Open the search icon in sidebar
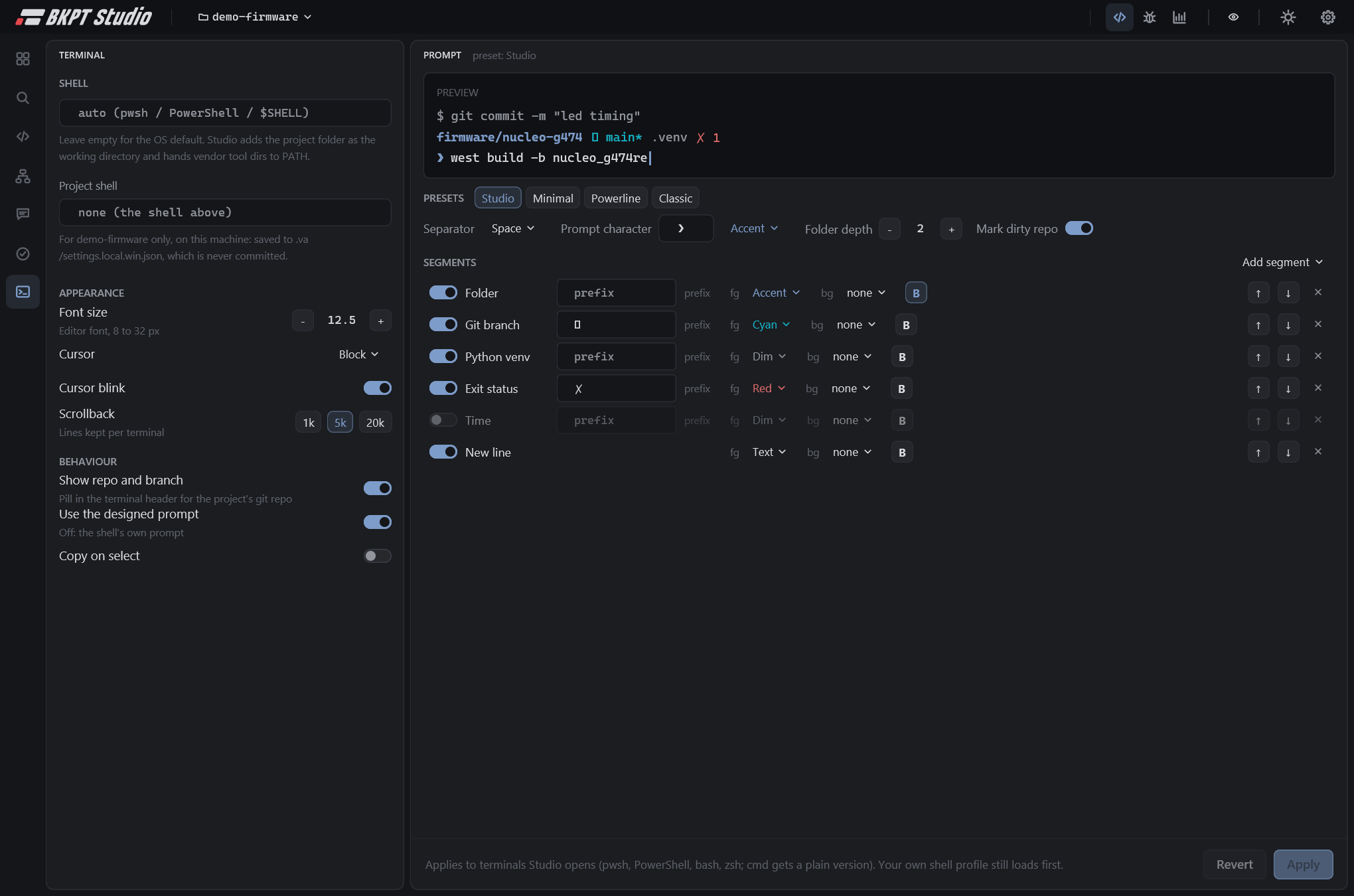 click(23, 98)
